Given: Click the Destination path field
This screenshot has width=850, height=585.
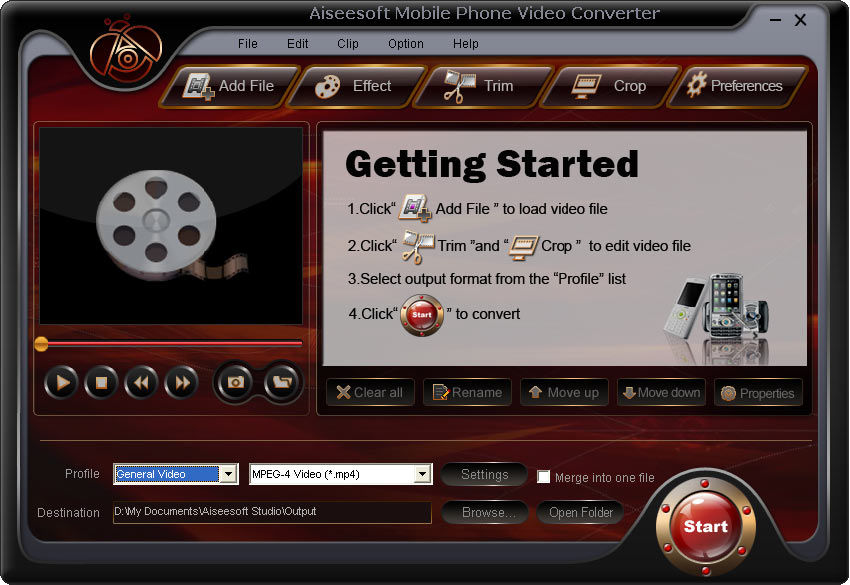Looking at the screenshot, I should (x=272, y=512).
